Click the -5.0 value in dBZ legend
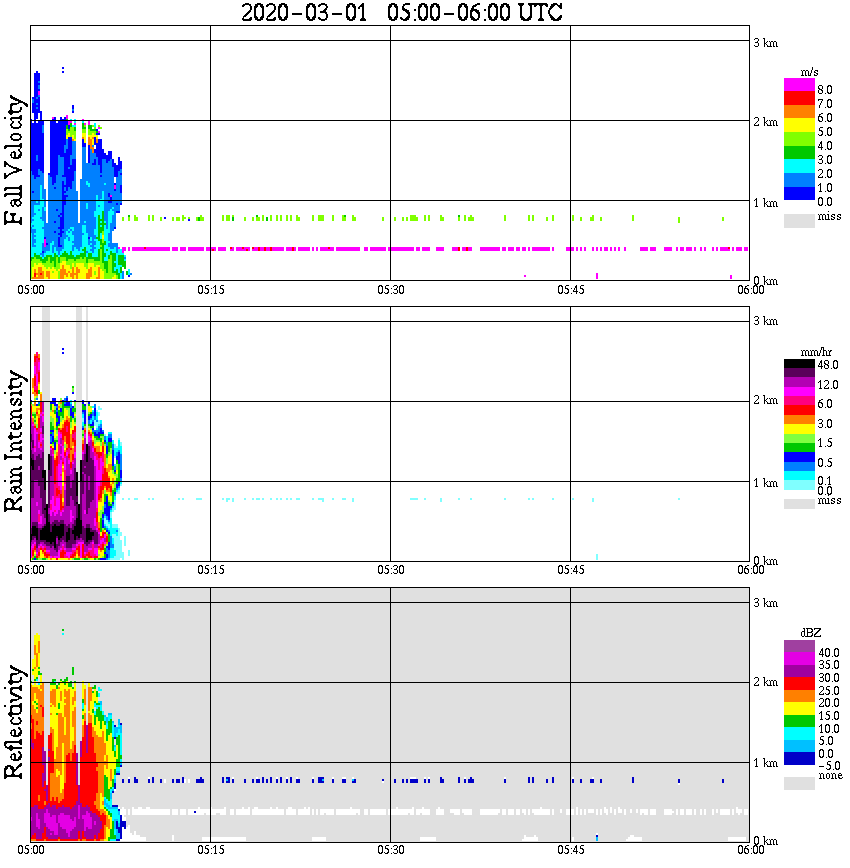 (x=829, y=766)
